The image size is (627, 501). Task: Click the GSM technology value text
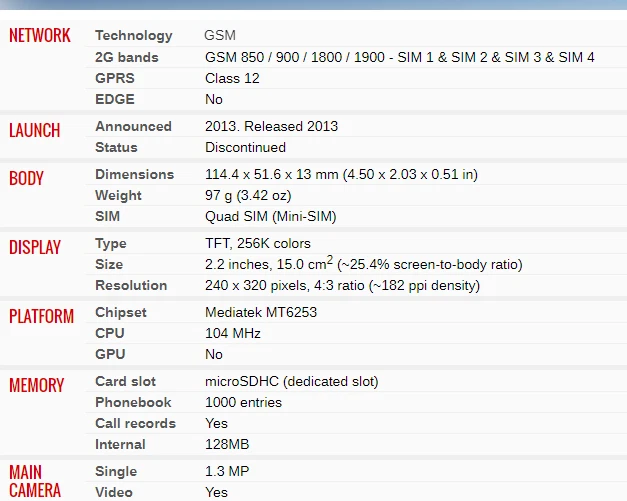click(x=220, y=36)
